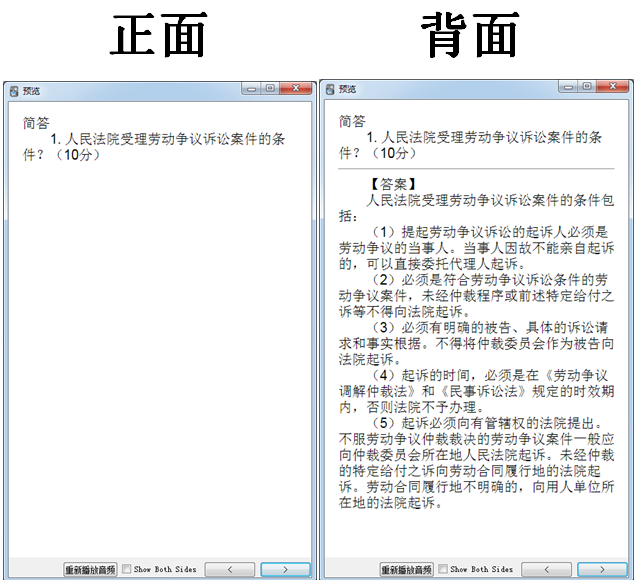Enable Show Both Sides in left window
The height and width of the screenshot is (580, 637).
(127, 569)
